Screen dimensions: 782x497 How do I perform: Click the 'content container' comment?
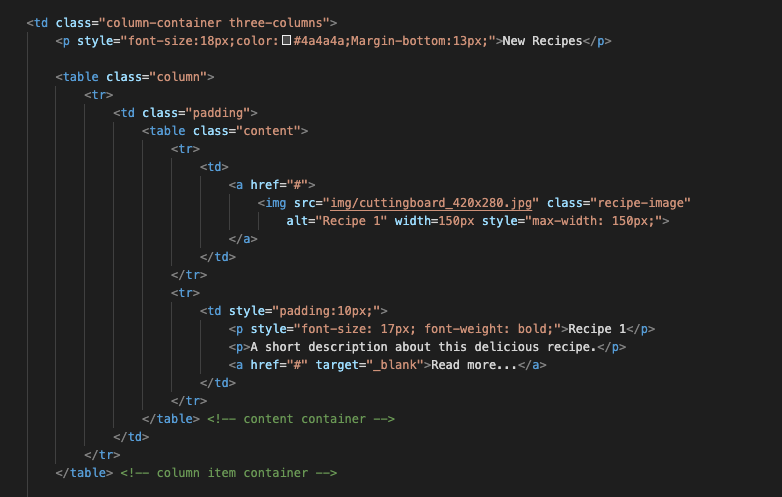tap(301, 419)
